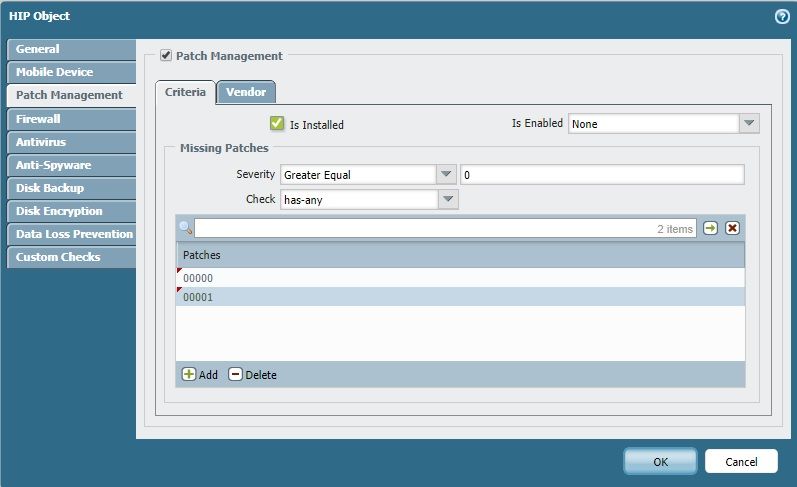Screen dimensions: 797x487
Task: Click the Cancel button
Action: pos(741,462)
